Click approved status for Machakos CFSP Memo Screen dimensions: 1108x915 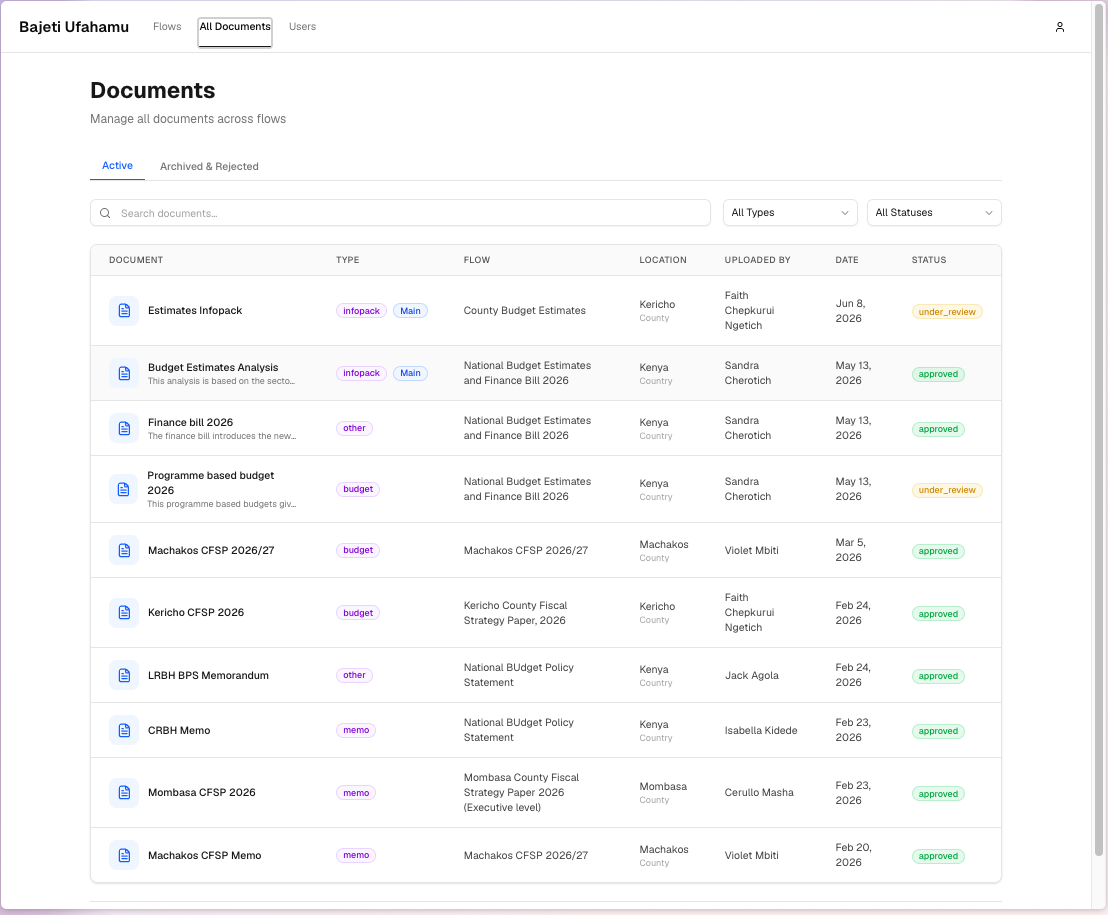(938, 856)
